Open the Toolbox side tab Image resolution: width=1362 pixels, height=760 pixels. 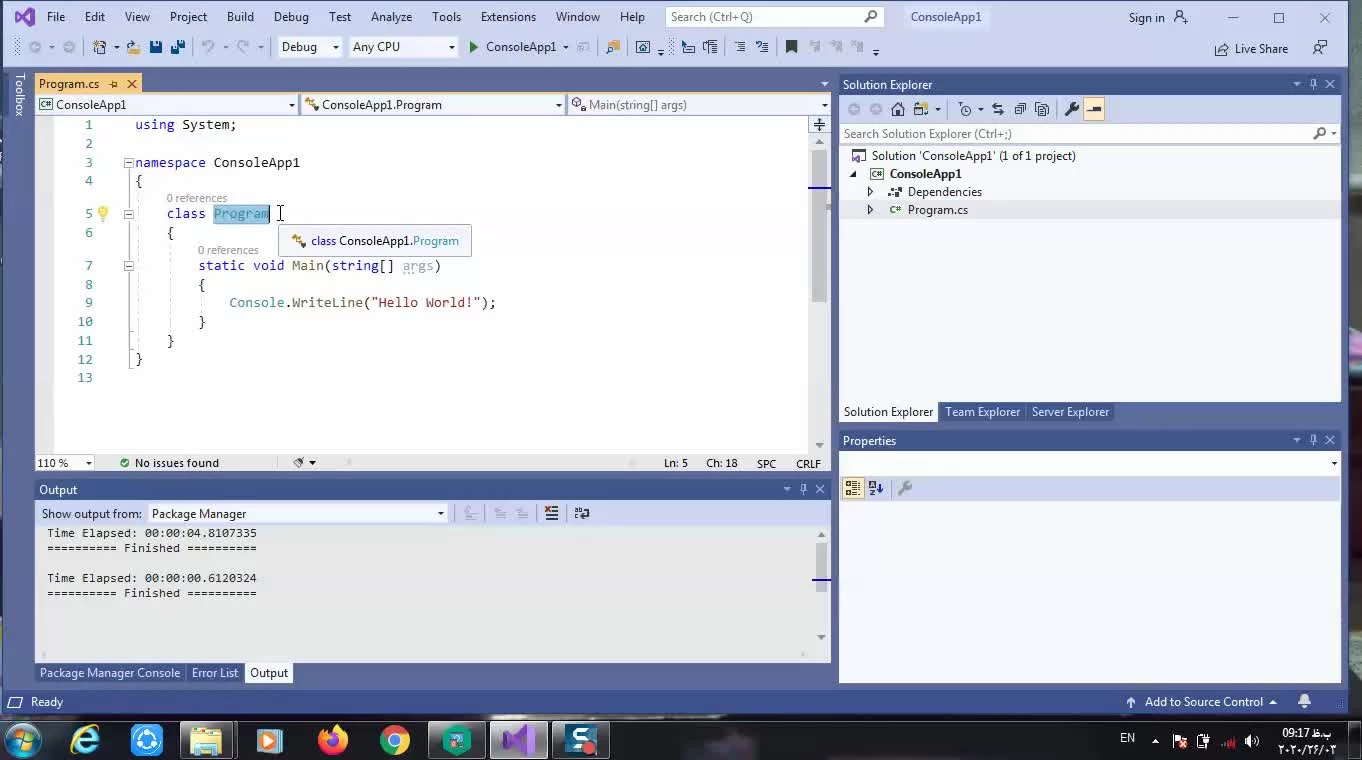click(x=18, y=95)
